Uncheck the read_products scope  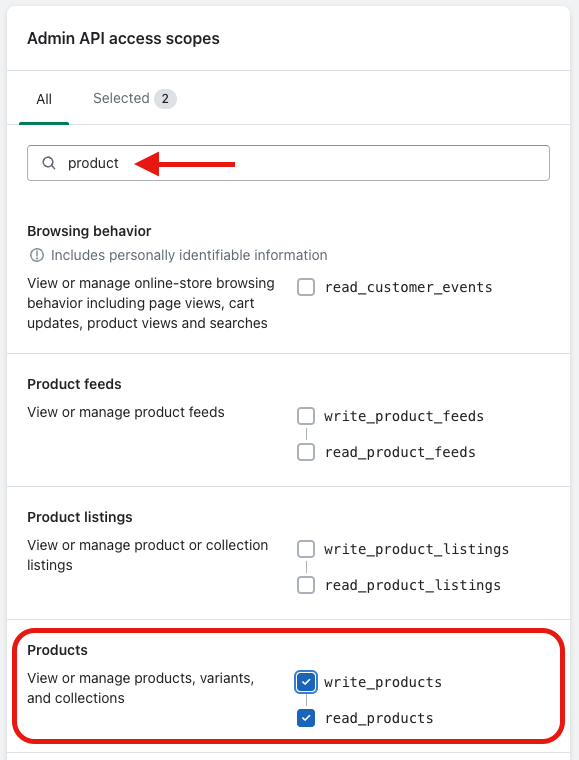(x=306, y=718)
